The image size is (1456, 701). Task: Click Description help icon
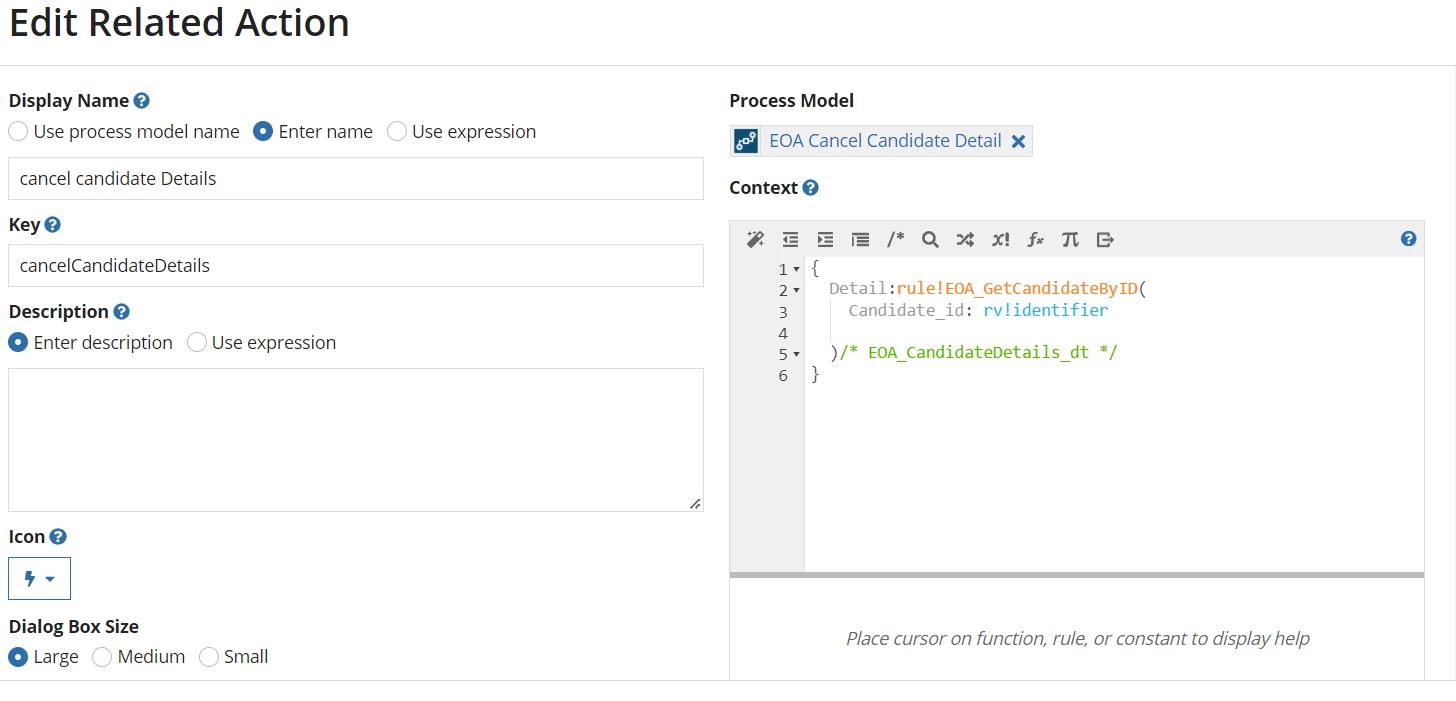[x=121, y=312]
